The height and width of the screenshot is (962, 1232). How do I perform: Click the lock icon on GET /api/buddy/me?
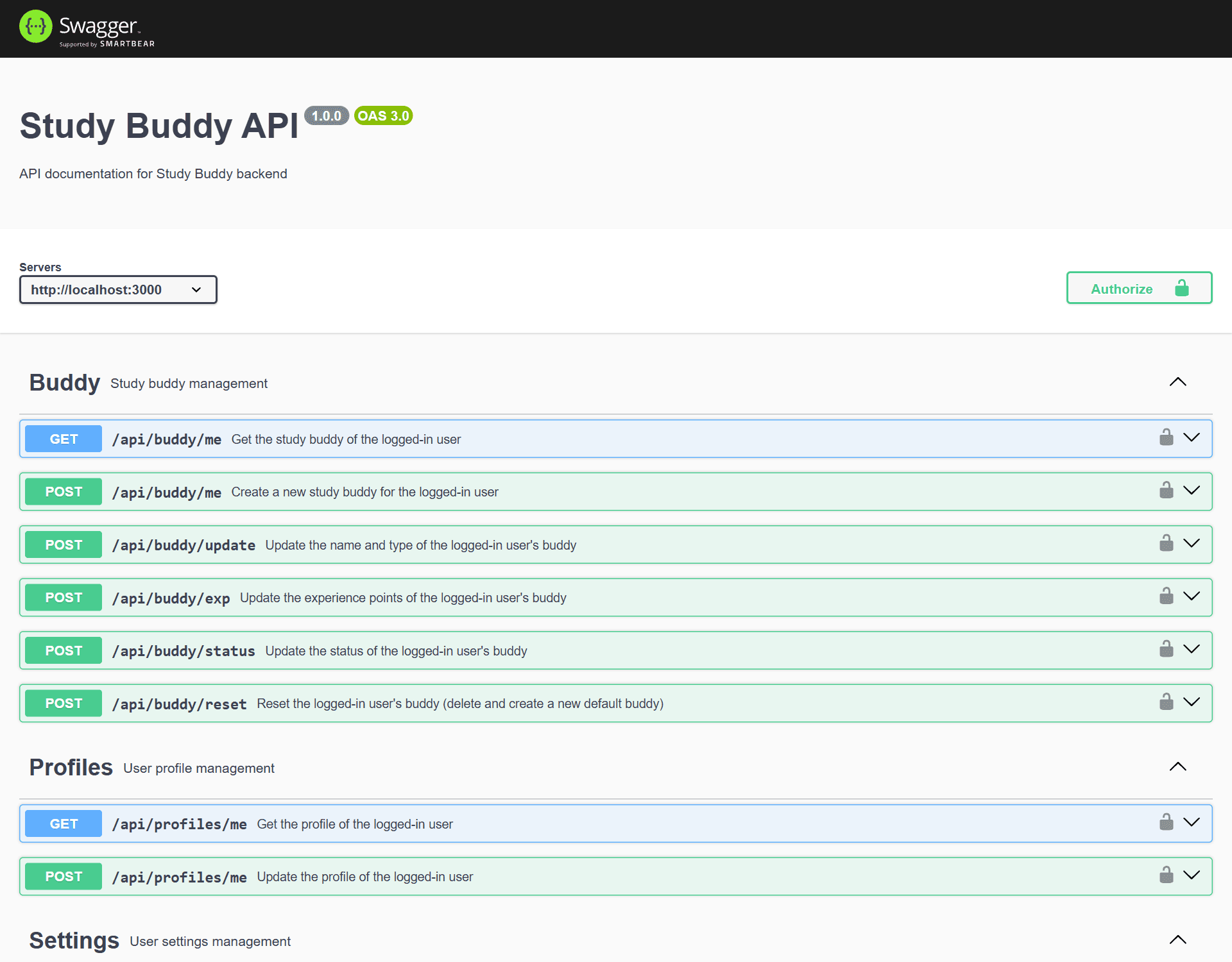(x=1166, y=437)
